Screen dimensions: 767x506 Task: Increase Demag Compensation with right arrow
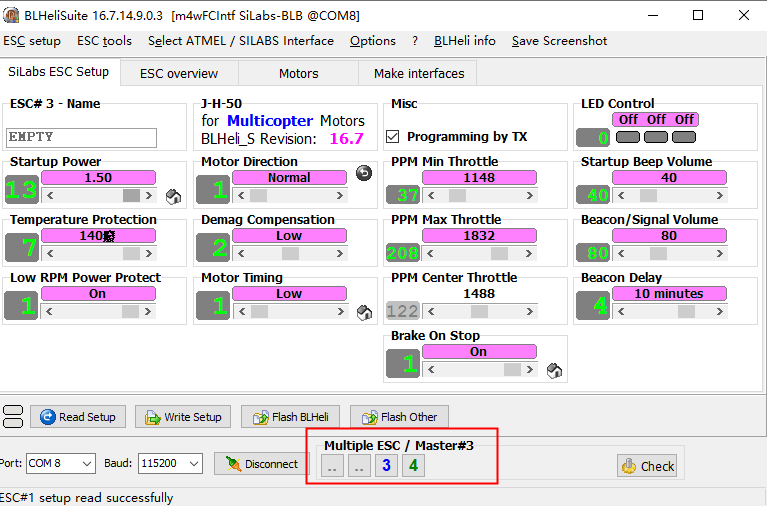point(340,253)
